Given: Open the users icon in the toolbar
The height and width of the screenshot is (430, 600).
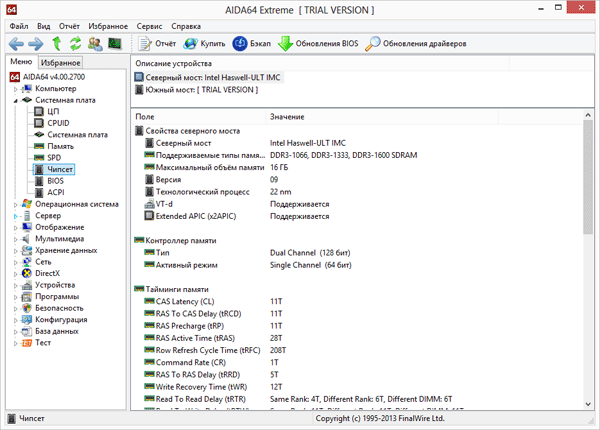Looking at the screenshot, I should (x=95, y=44).
